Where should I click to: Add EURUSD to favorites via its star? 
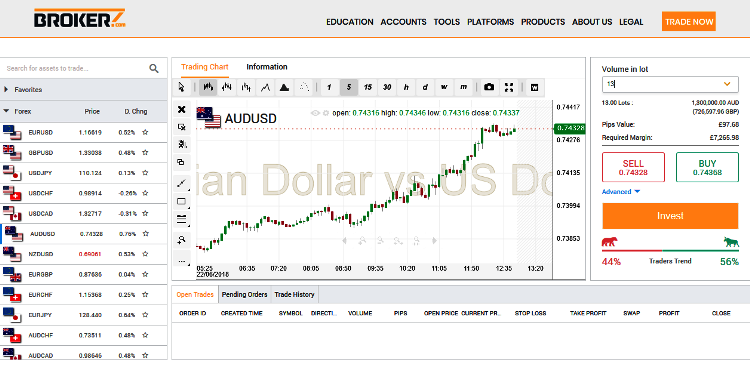click(145, 132)
